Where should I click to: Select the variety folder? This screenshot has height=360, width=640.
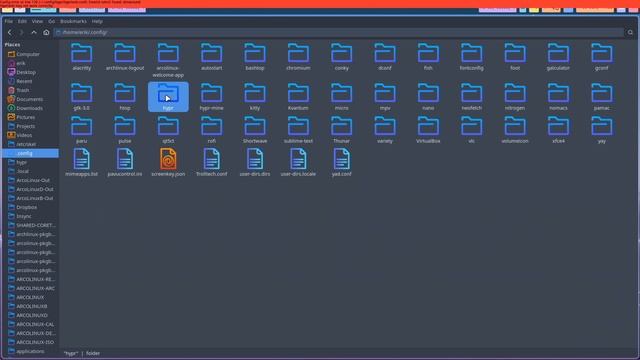tap(385, 130)
